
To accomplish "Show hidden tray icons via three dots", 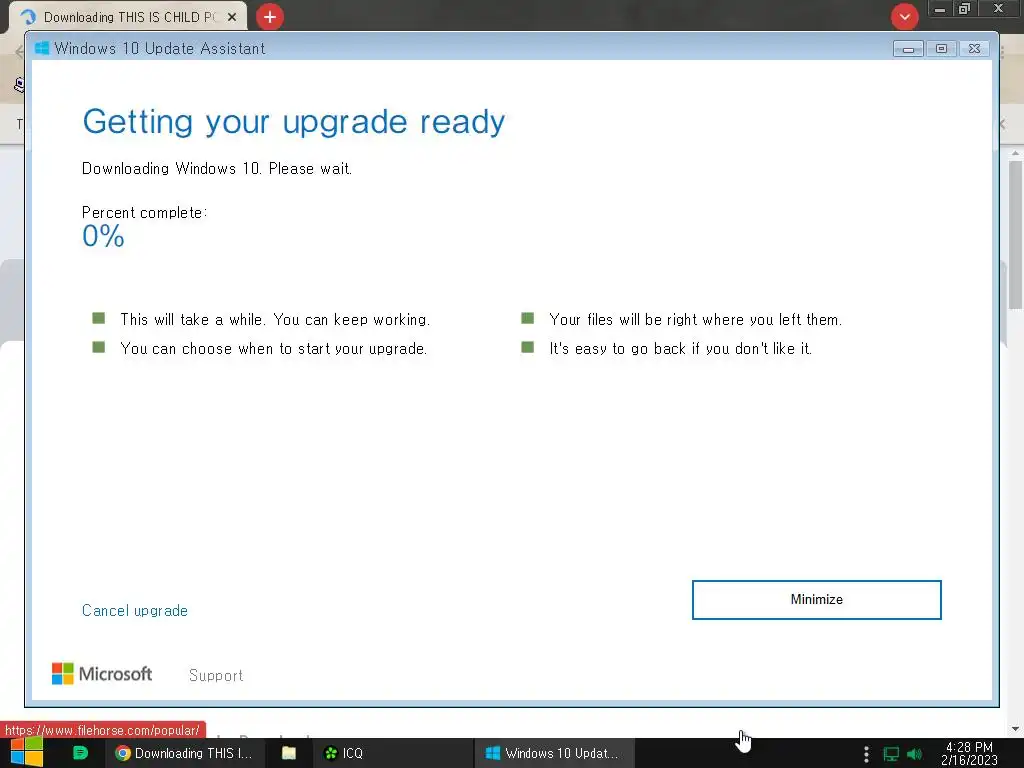I will (x=866, y=754).
